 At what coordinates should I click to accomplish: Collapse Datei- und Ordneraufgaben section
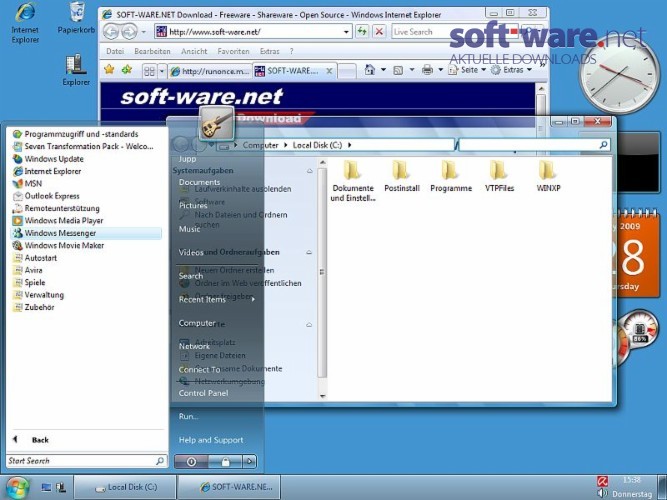pyautogui.click(x=309, y=252)
